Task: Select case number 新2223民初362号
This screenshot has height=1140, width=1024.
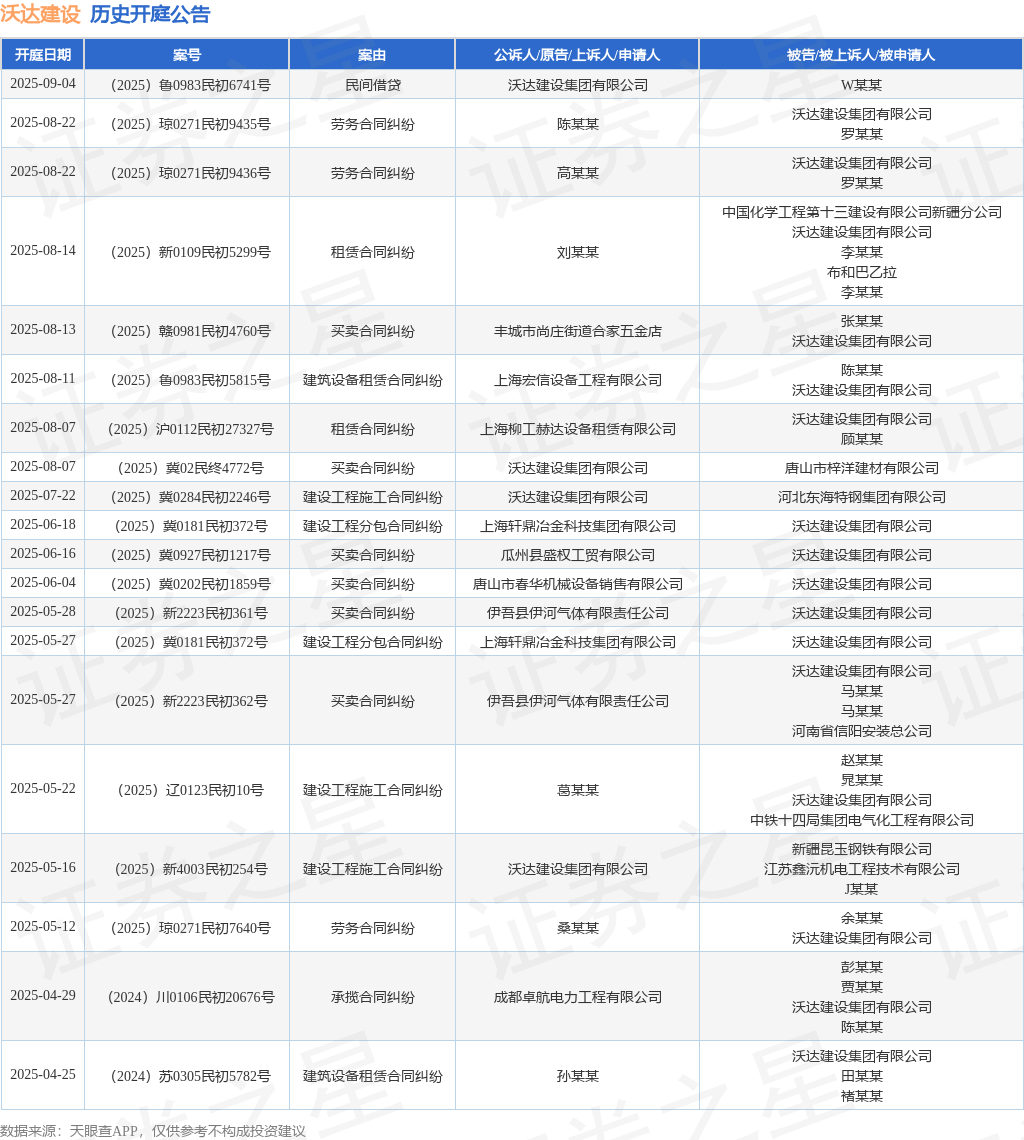Action: 191,702
